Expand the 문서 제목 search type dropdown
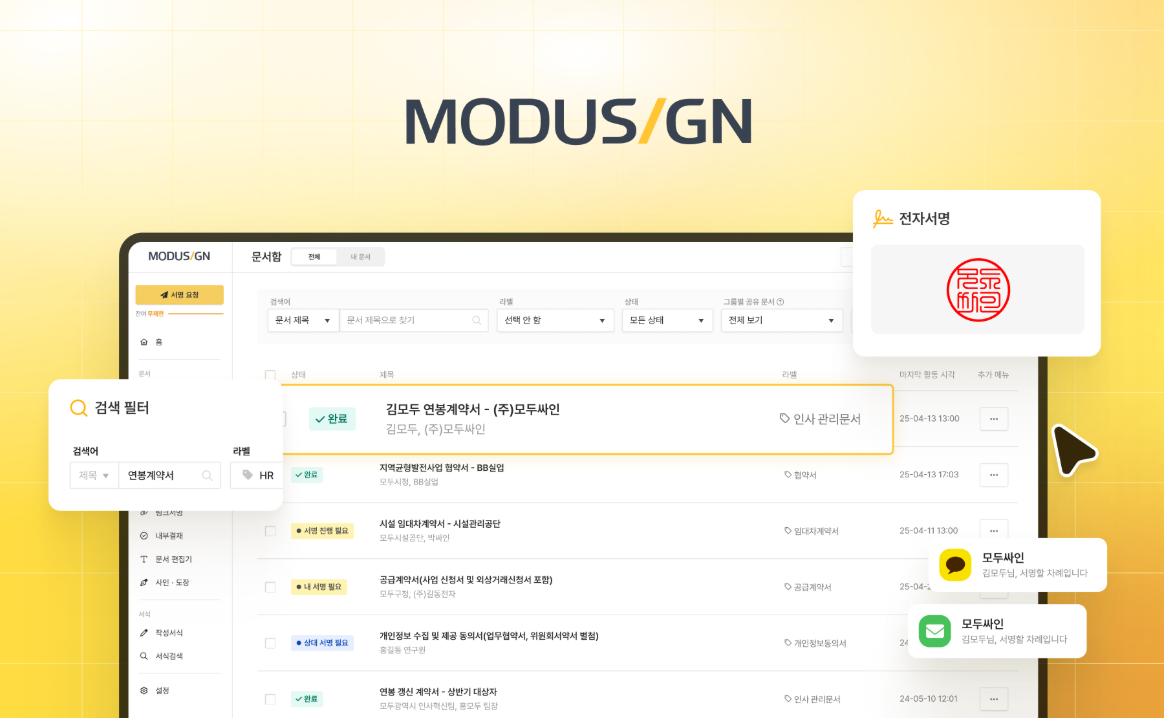 click(303, 320)
